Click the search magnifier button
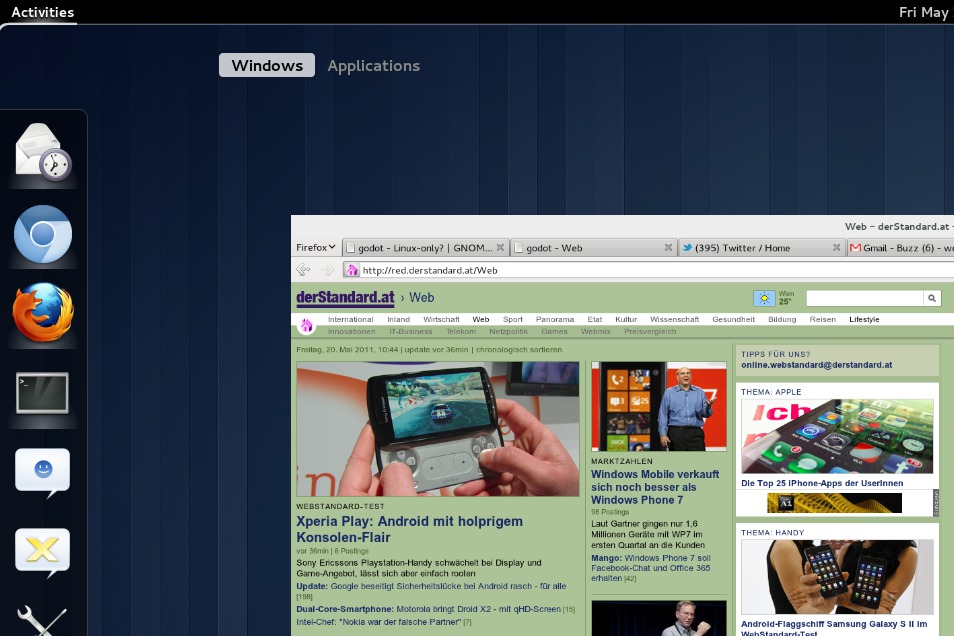 click(931, 298)
